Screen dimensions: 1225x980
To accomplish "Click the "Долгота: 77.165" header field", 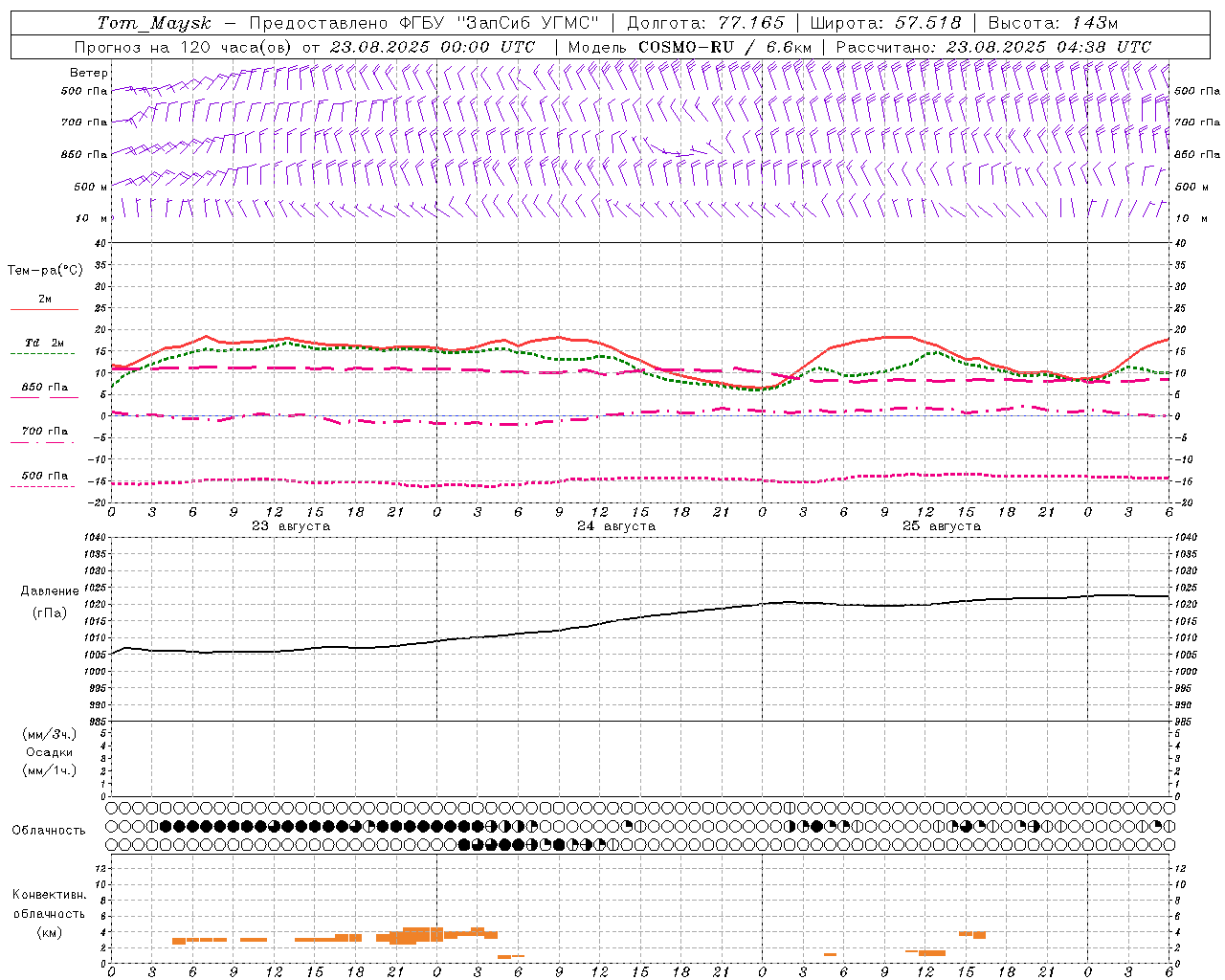I will pos(706,23).
